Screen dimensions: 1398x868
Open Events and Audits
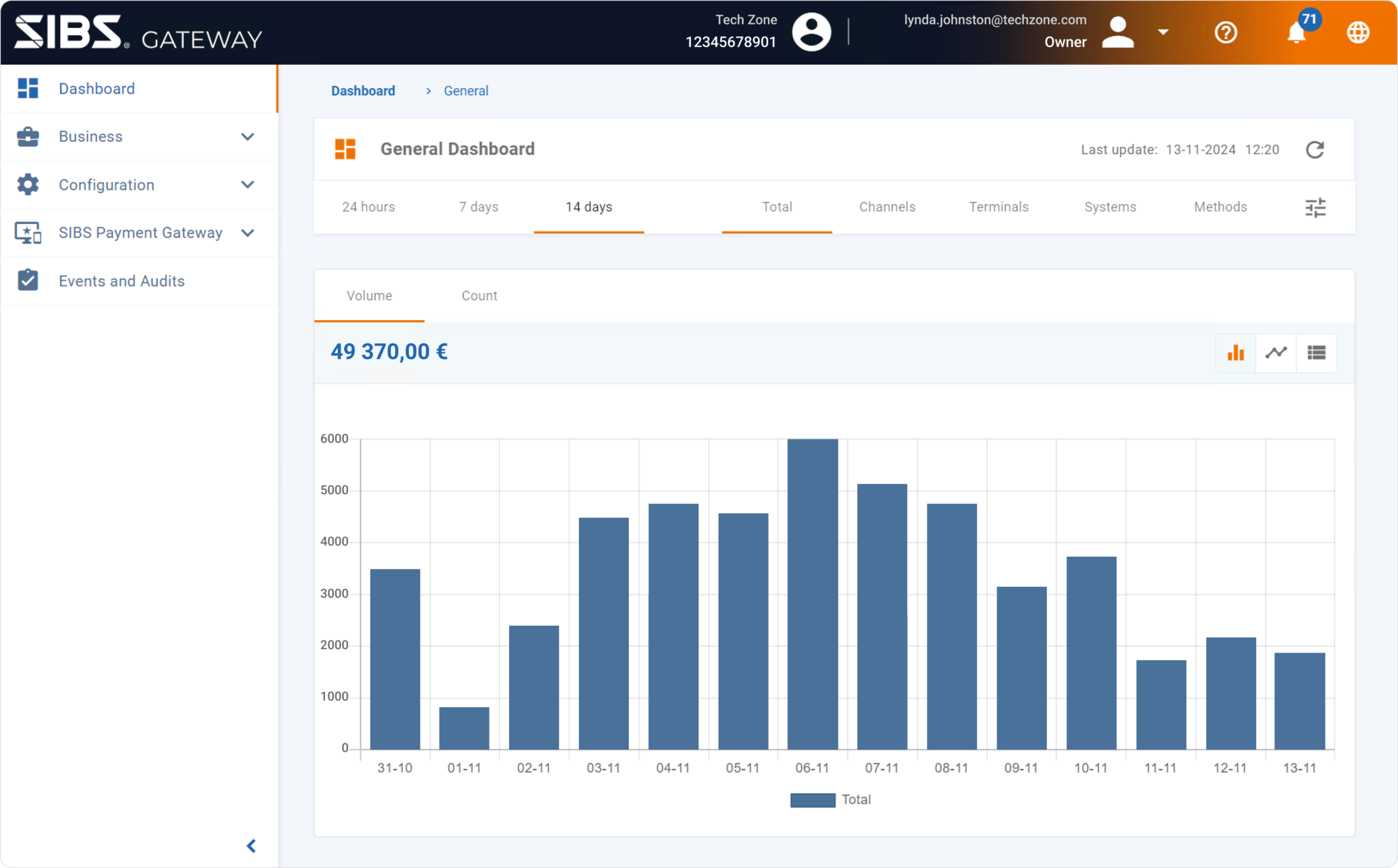pyautogui.click(x=122, y=280)
